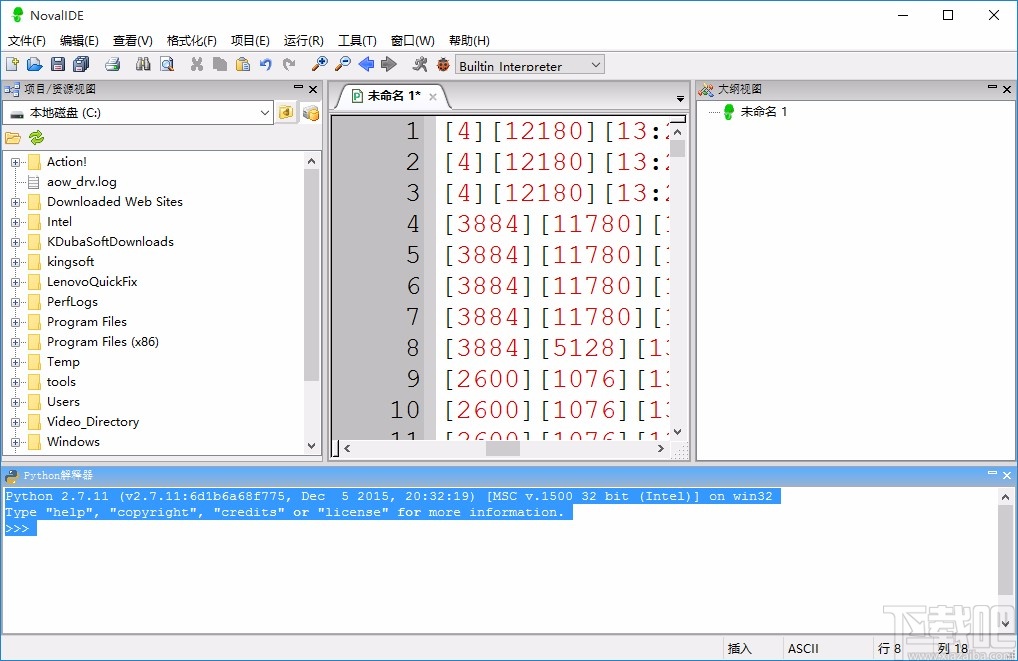Open the 工具(T) menu
1018x661 pixels.
[x=357, y=41]
